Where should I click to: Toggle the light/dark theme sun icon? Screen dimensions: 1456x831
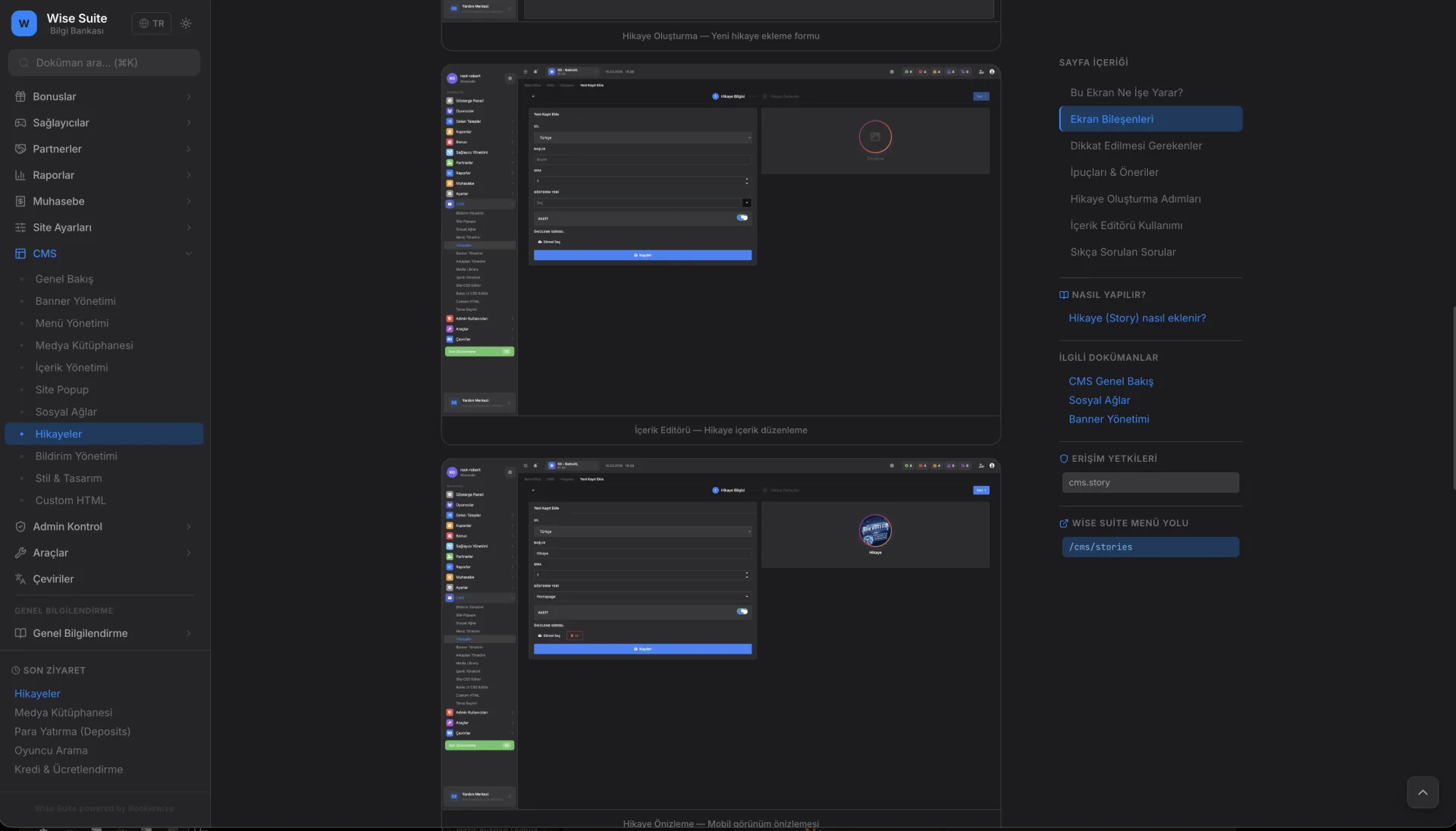(186, 24)
